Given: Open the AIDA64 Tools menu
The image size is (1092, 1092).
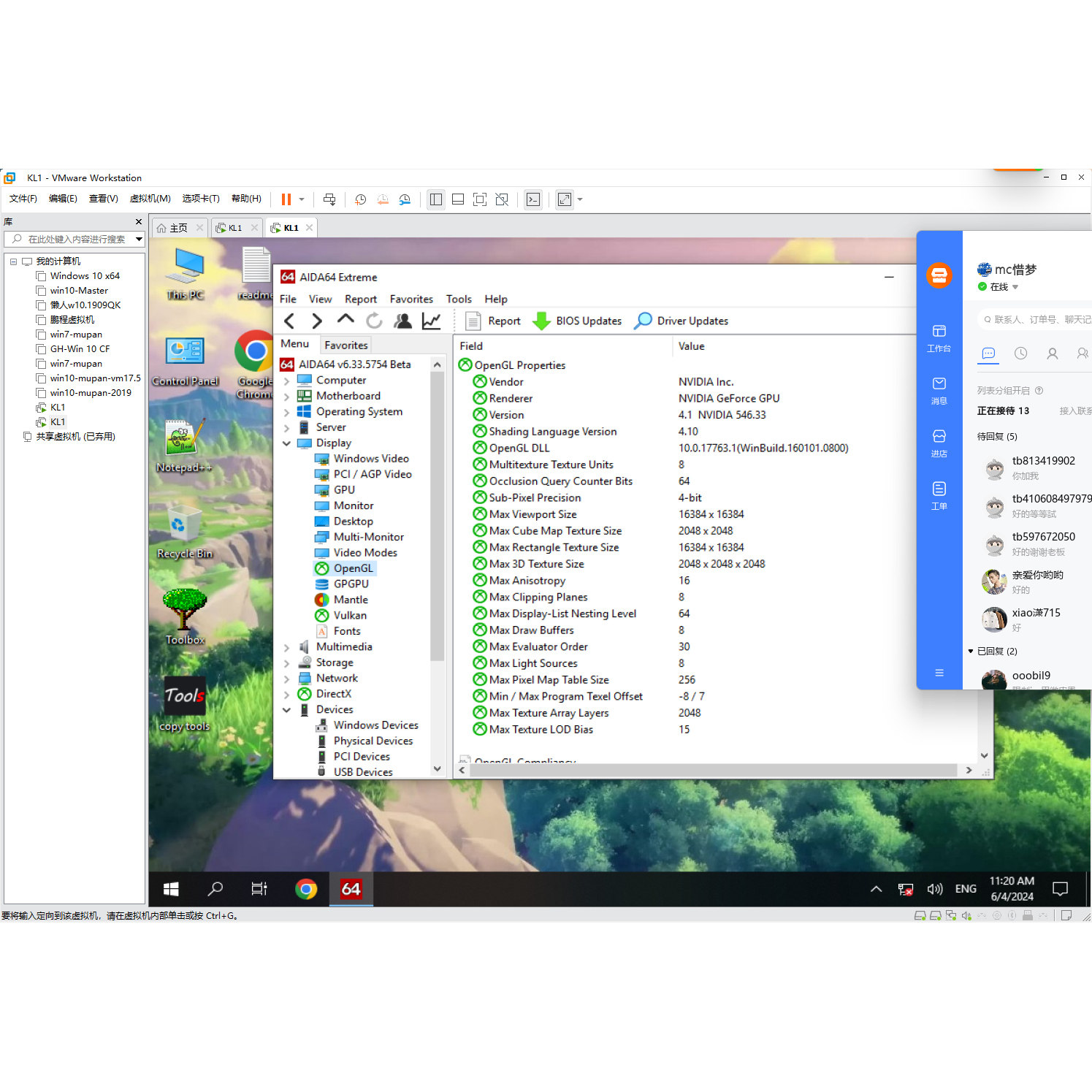Looking at the screenshot, I should coord(459,299).
